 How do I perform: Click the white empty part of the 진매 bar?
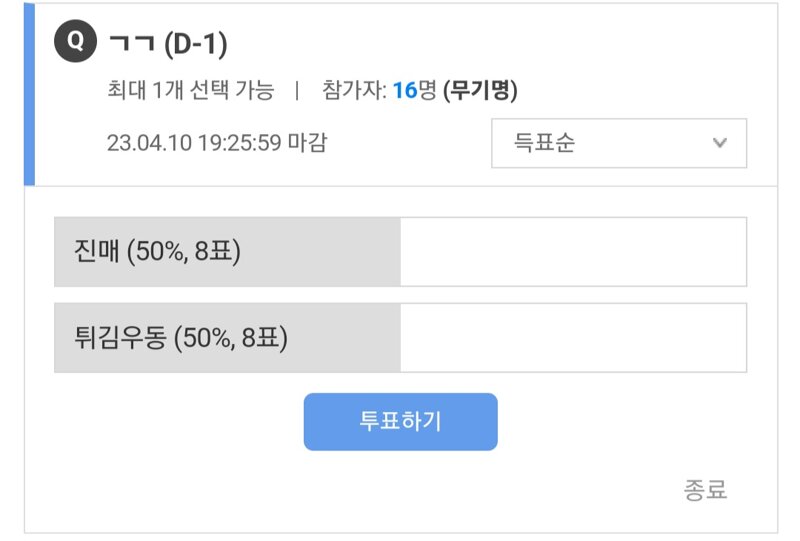click(574, 252)
